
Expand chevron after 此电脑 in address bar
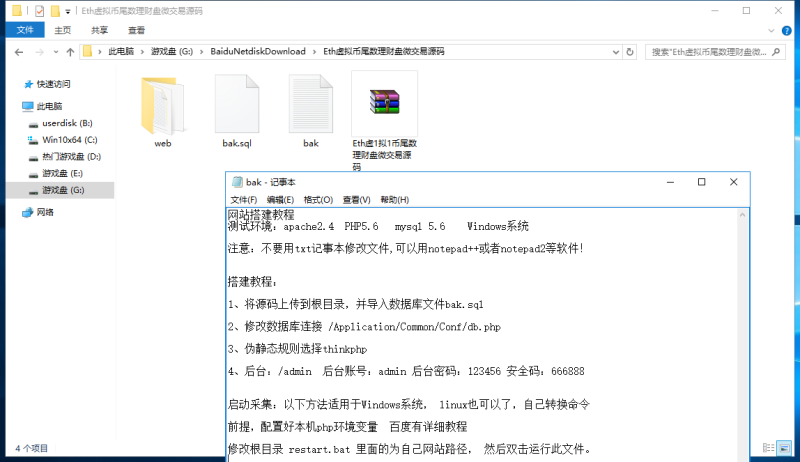pyautogui.click(x=142, y=52)
